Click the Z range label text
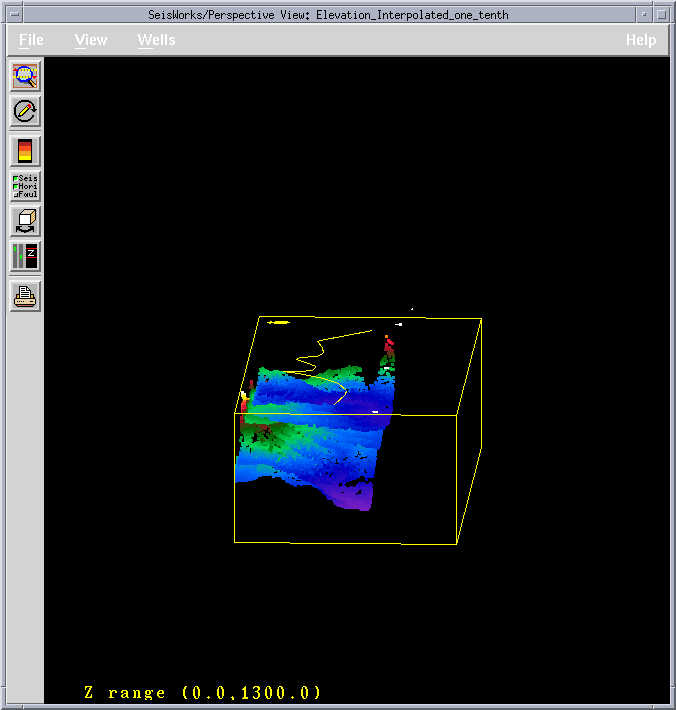 (202, 692)
